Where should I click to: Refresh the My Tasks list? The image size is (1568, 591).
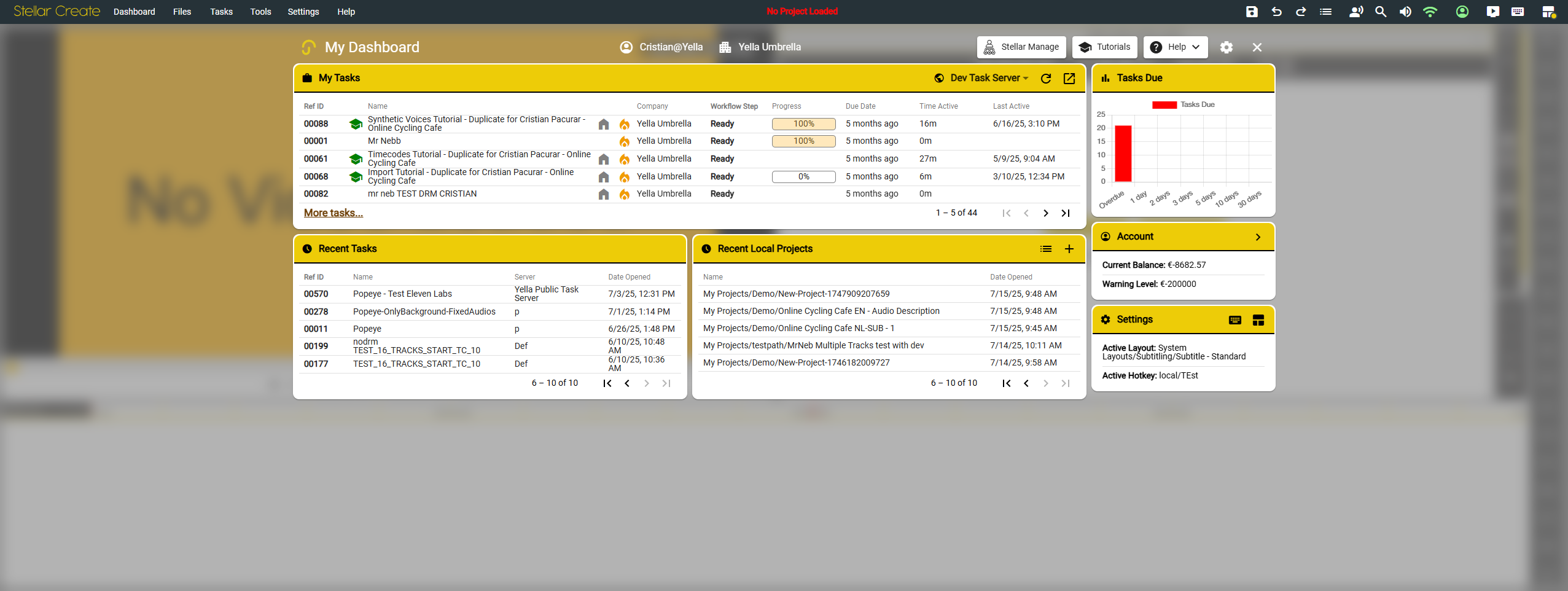[x=1046, y=78]
